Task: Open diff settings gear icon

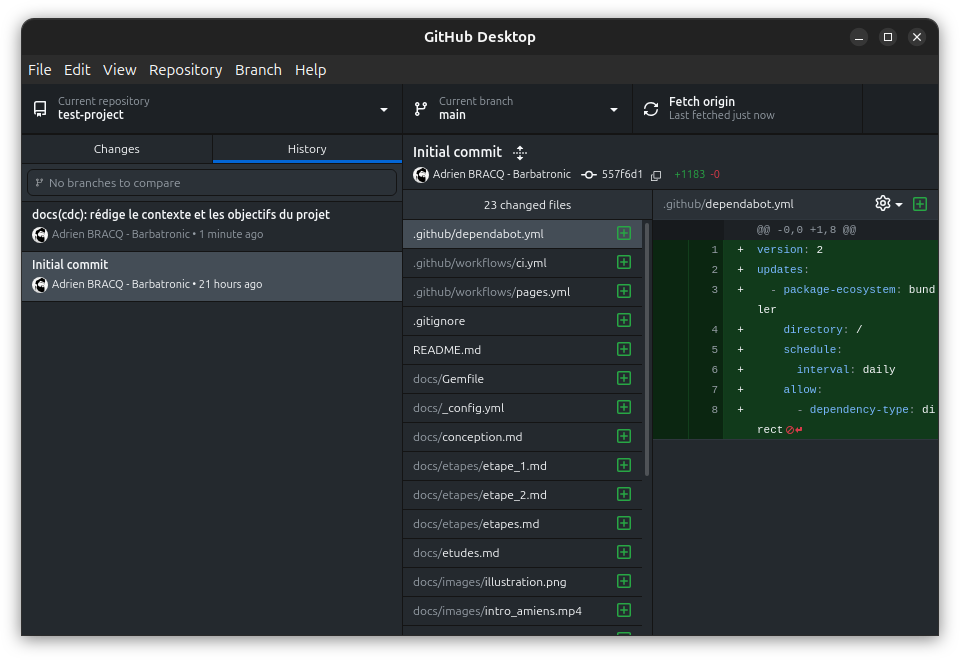Action: pos(882,203)
